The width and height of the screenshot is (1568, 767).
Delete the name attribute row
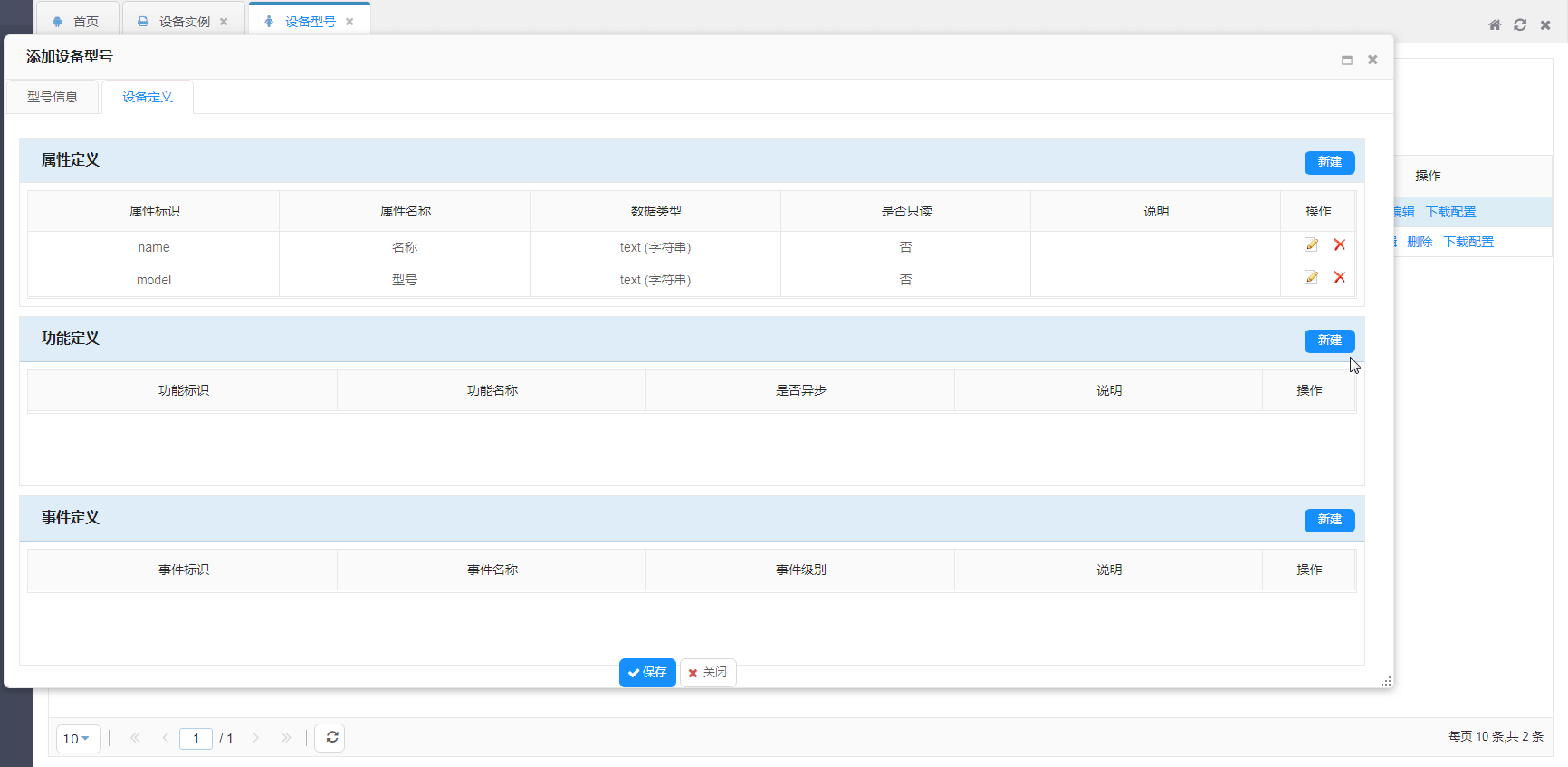click(1340, 245)
